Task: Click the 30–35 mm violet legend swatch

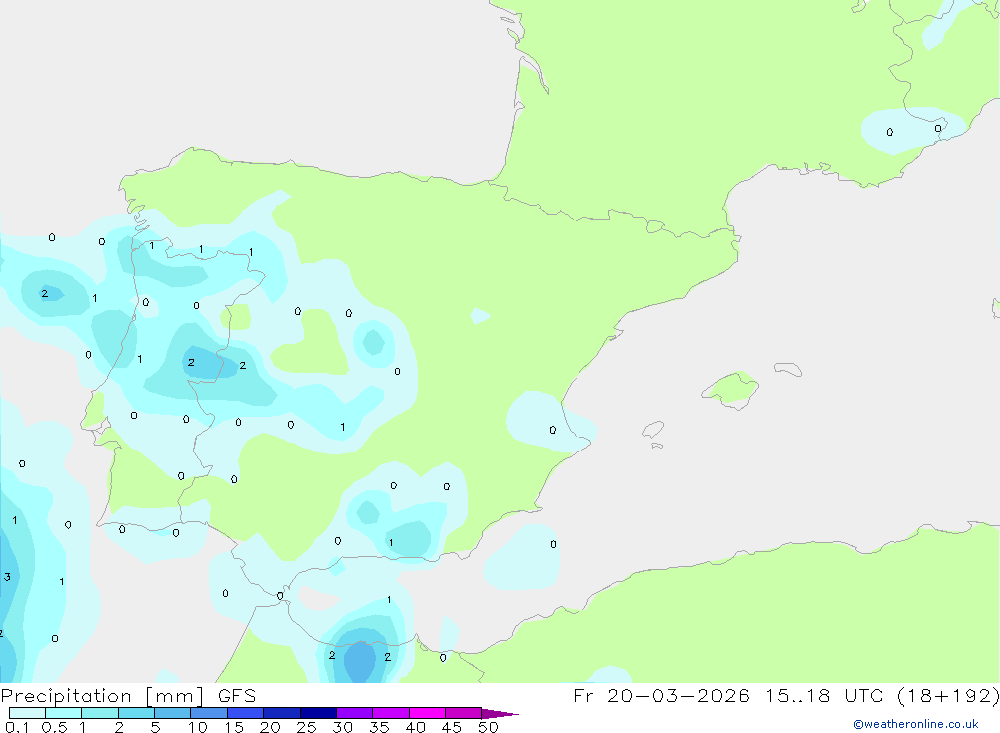Action: click(354, 713)
